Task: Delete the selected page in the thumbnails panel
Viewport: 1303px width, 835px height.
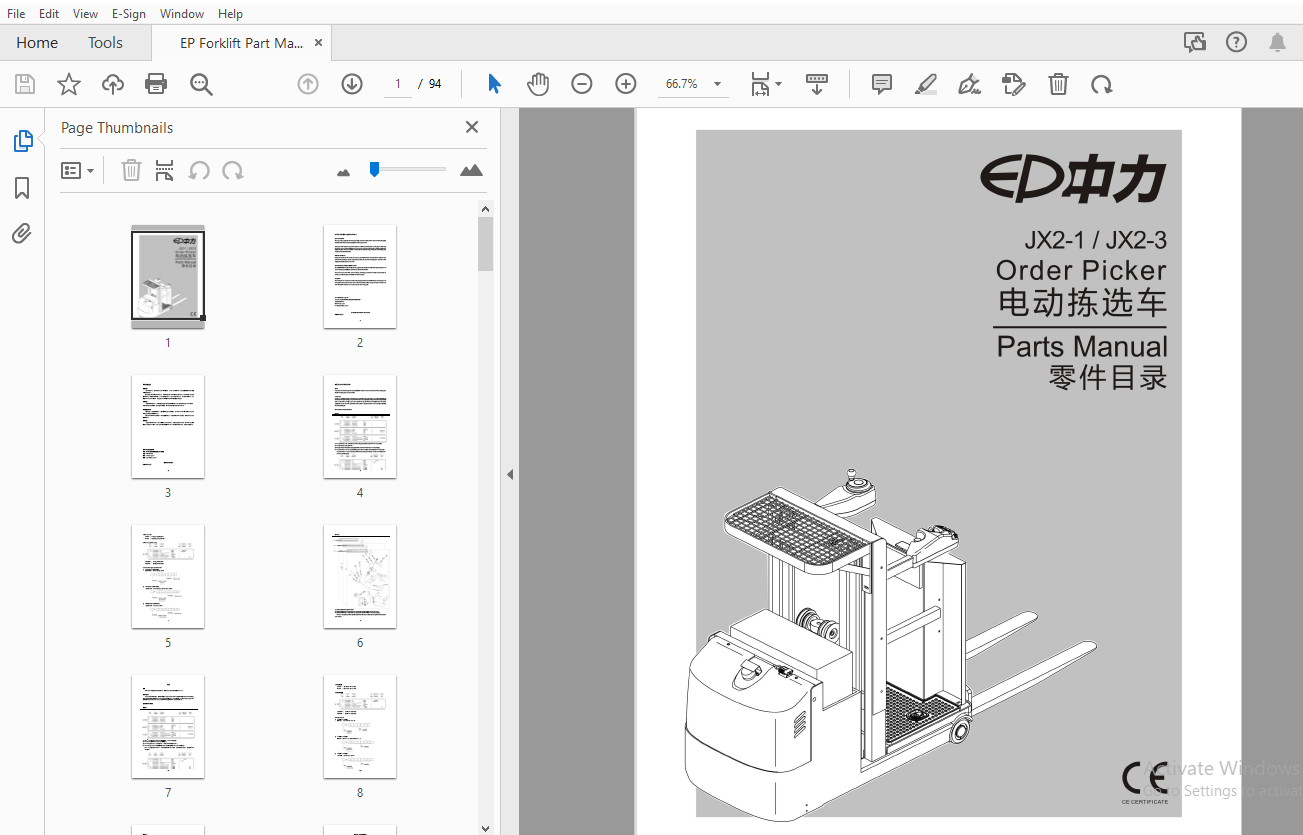Action: coord(131,170)
